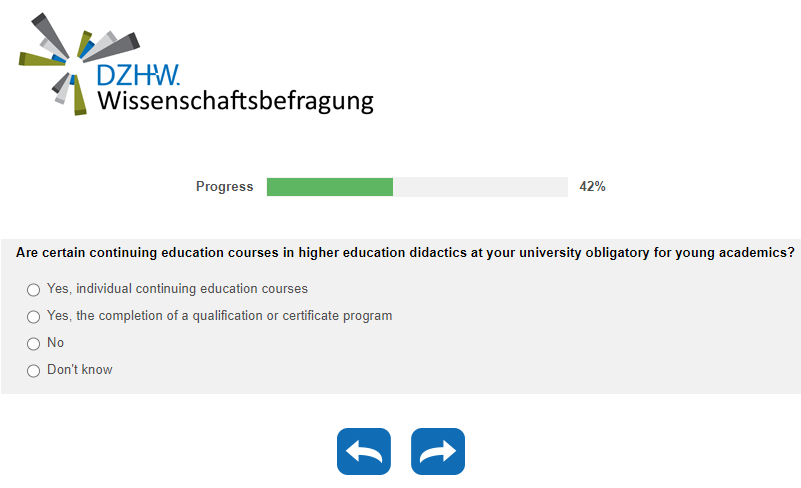
Task: Click the 42% progress percentage
Action: click(592, 187)
